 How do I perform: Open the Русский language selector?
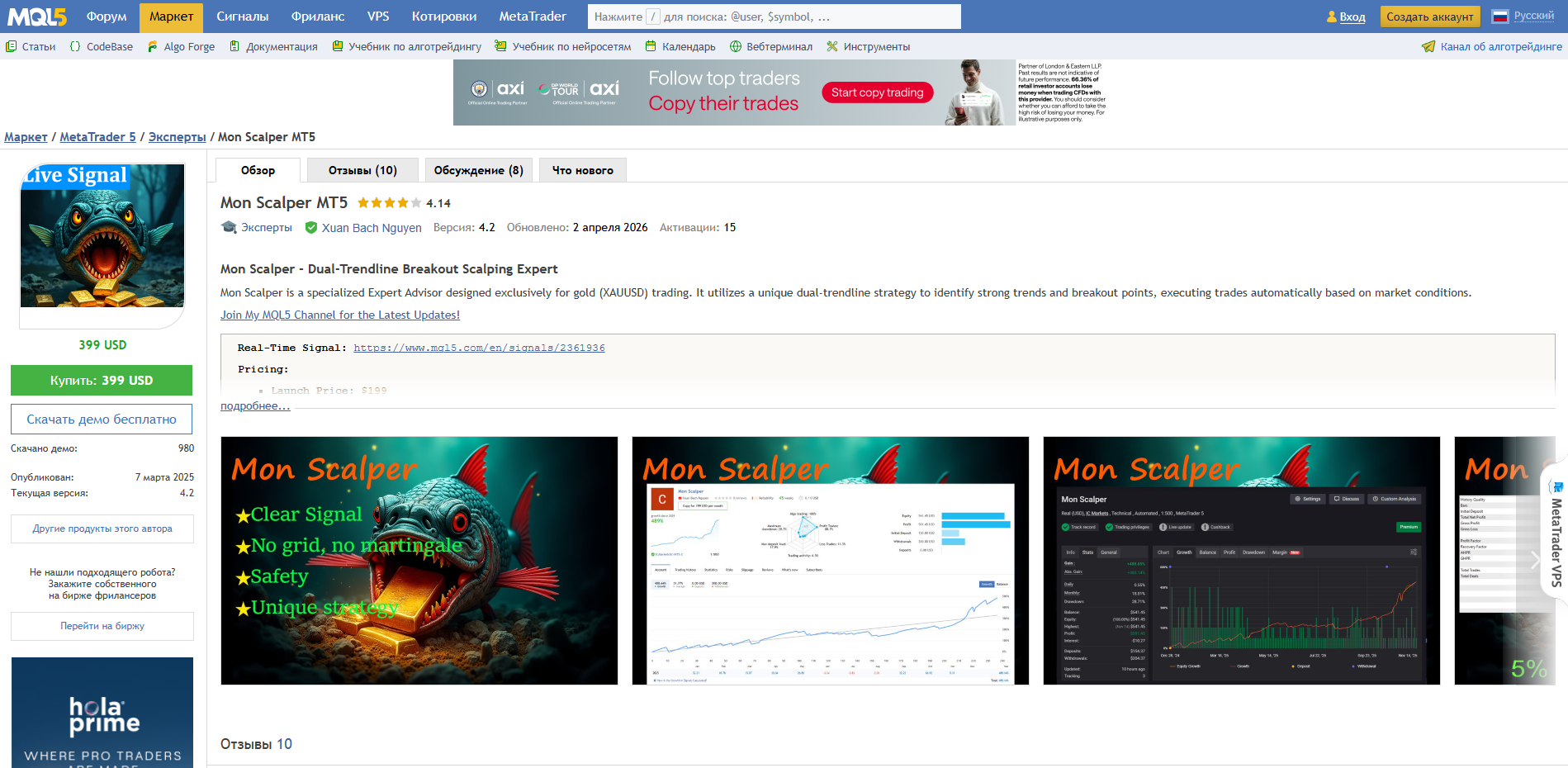(1533, 16)
